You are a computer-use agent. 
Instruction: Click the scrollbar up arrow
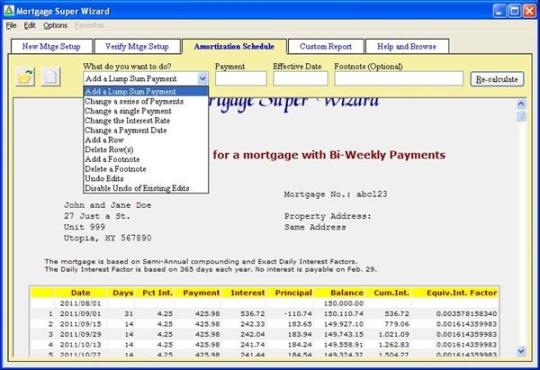coord(521,104)
